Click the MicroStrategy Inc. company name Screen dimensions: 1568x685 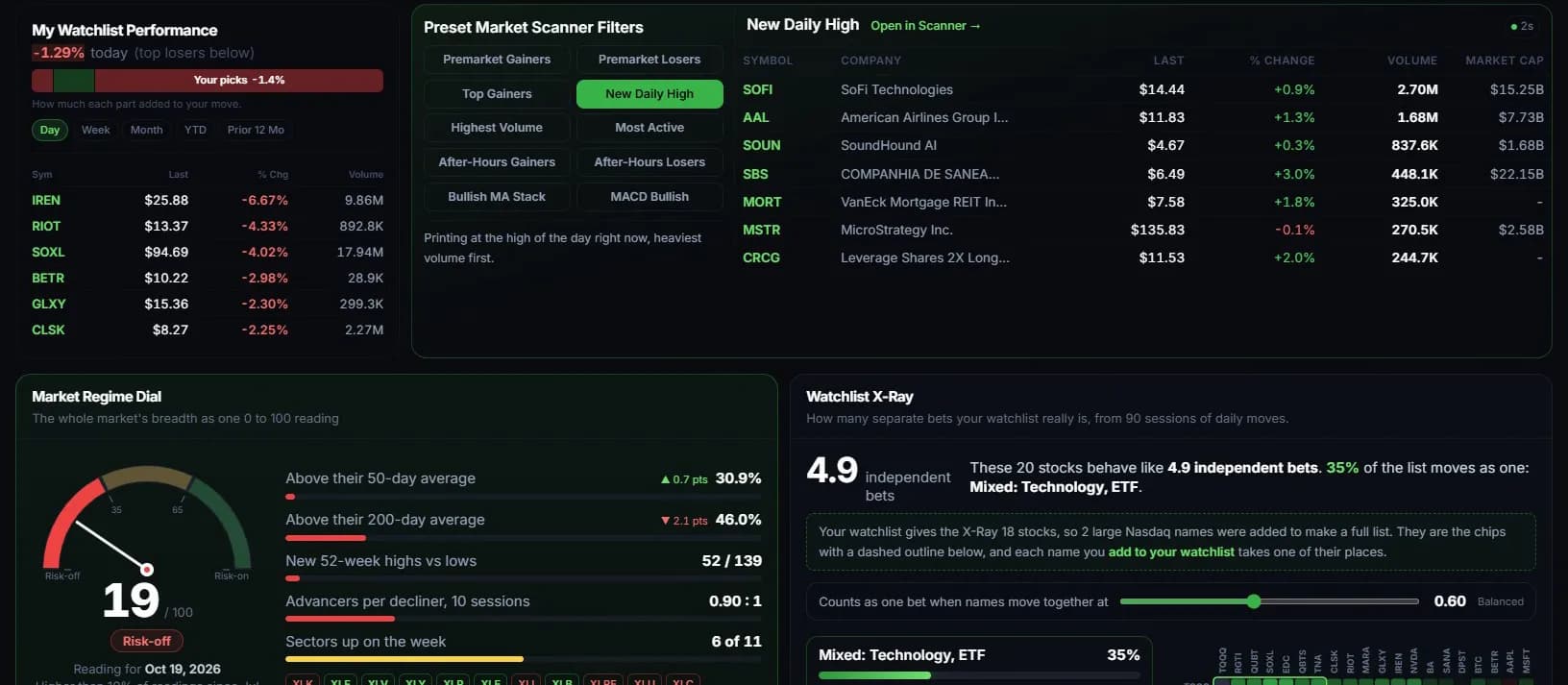pyautogui.click(x=896, y=230)
